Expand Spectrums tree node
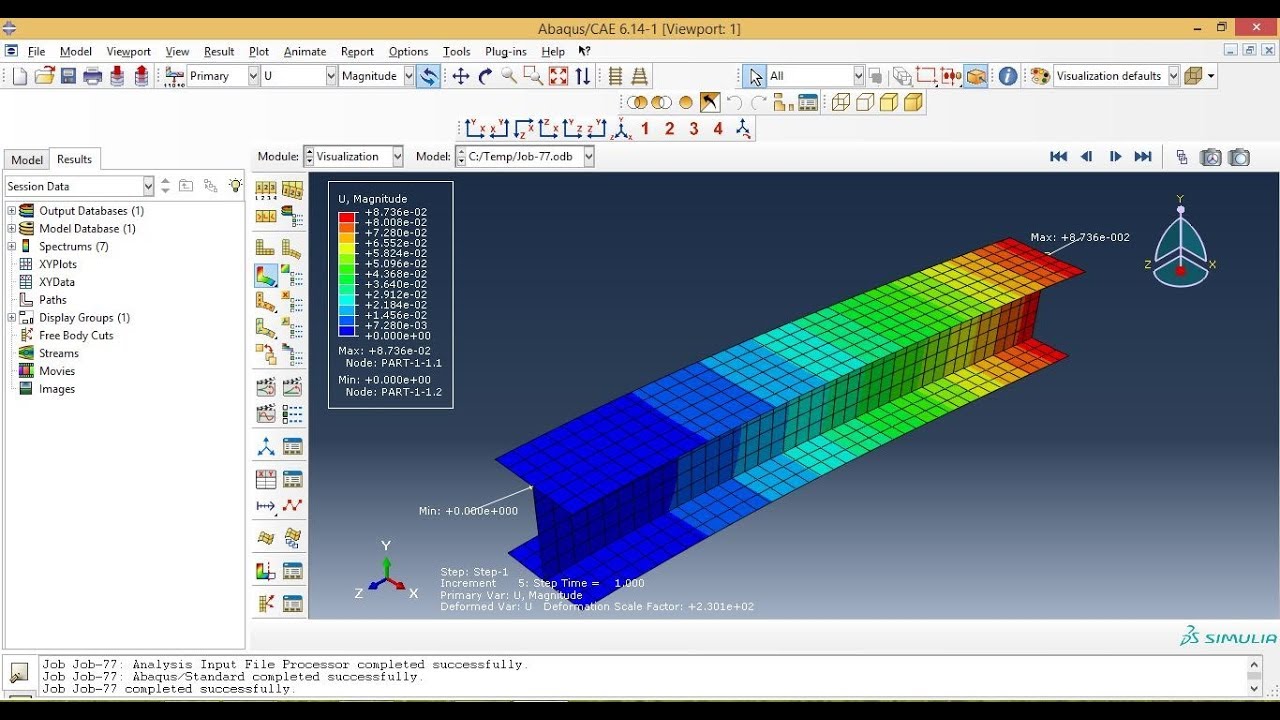 coord(12,247)
